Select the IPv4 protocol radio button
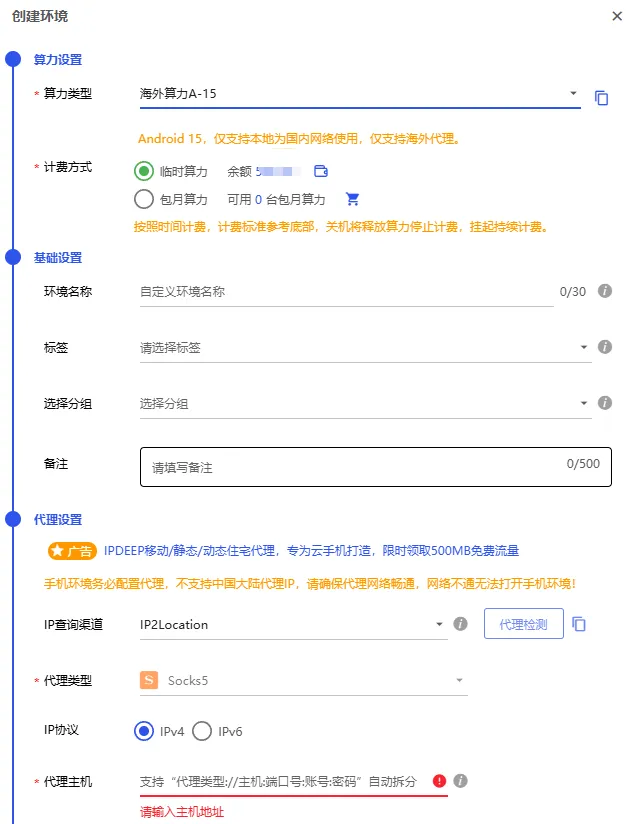Image resolution: width=636 pixels, height=824 pixels. 143,731
